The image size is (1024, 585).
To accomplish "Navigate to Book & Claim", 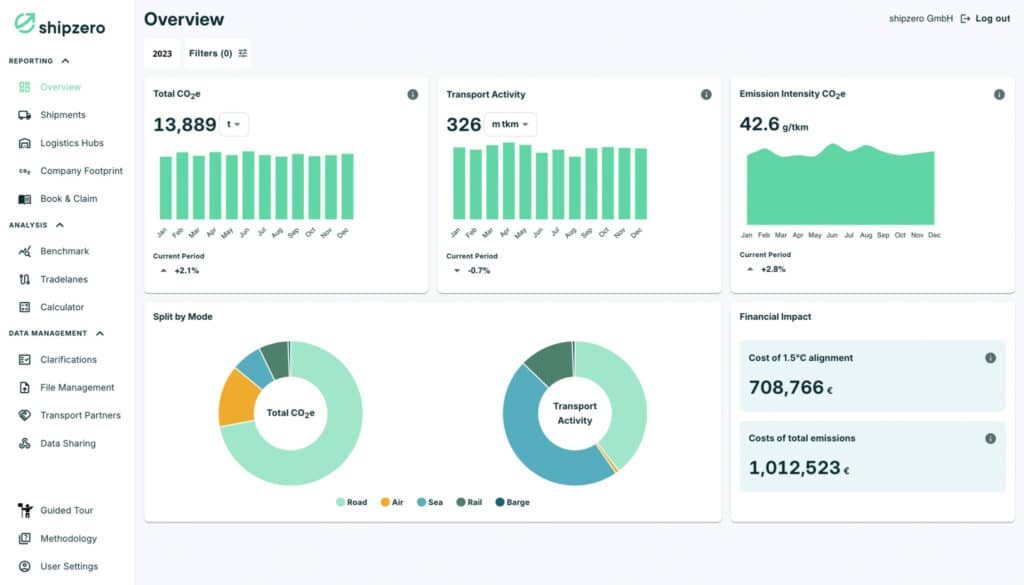I will tap(70, 198).
